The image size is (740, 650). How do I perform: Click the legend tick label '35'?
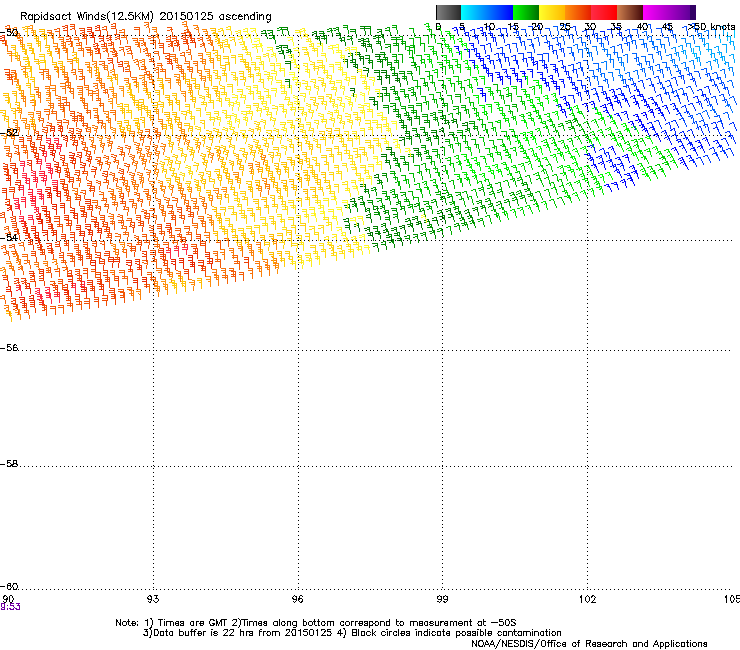click(616, 27)
